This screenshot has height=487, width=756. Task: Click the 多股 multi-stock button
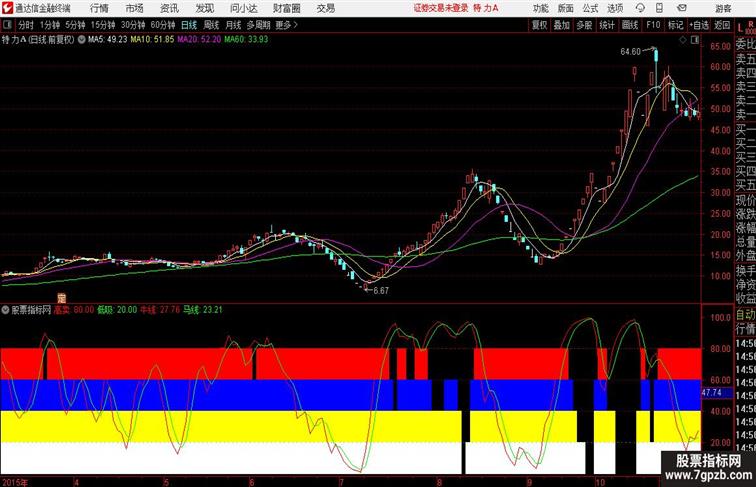click(584, 25)
